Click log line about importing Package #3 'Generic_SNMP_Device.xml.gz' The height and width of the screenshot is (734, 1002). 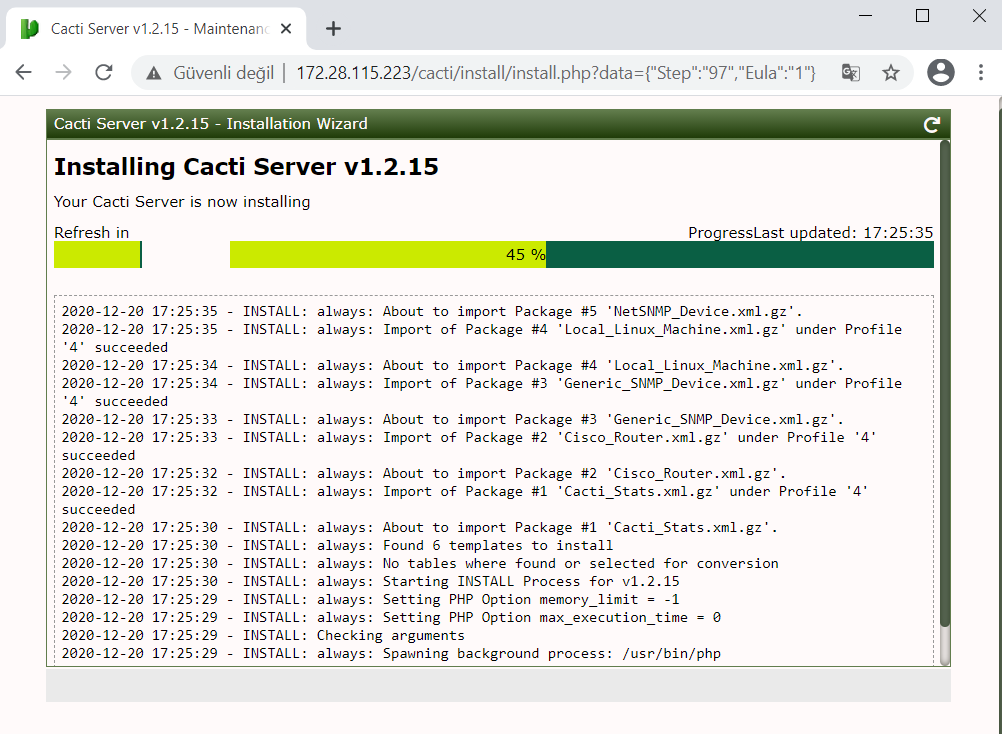pyautogui.click(x=453, y=420)
